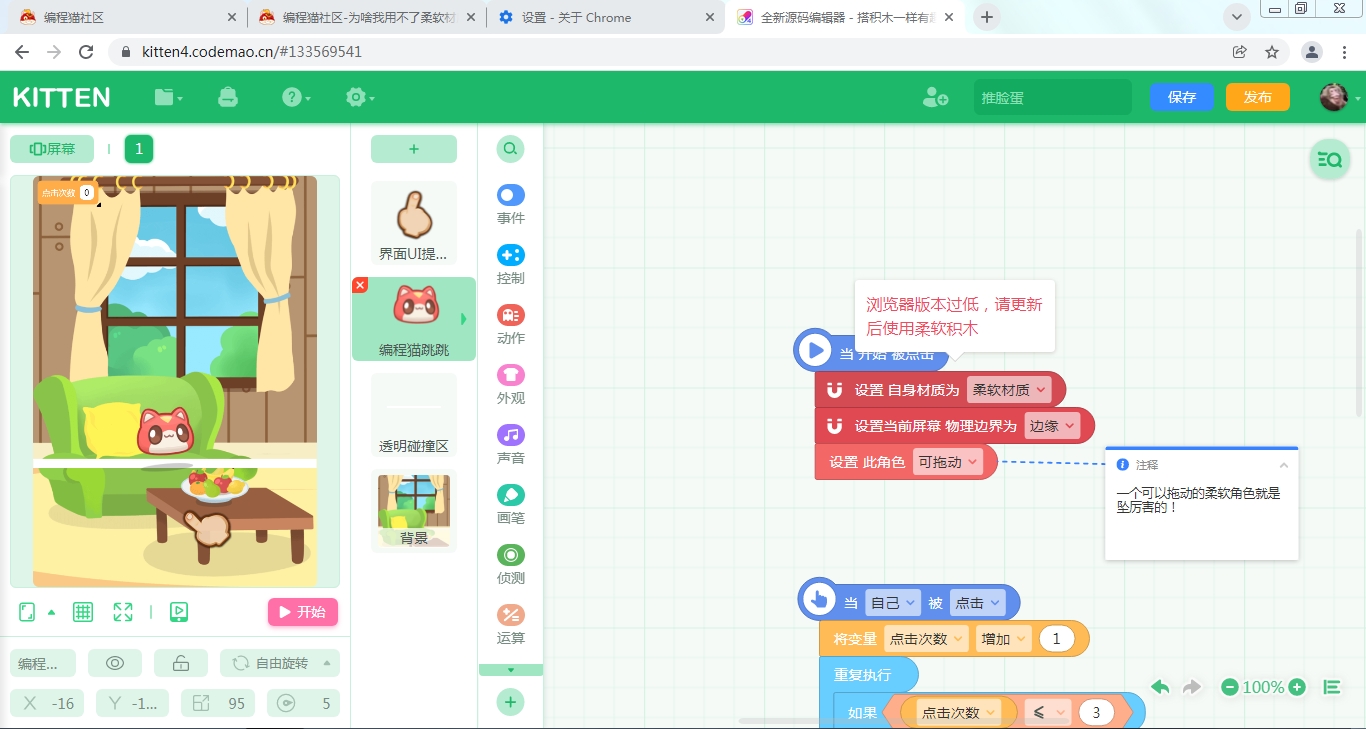Image resolution: width=1366 pixels, height=729 pixels.
Task: Expand more block categories arrow bar
Action: coord(511,670)
